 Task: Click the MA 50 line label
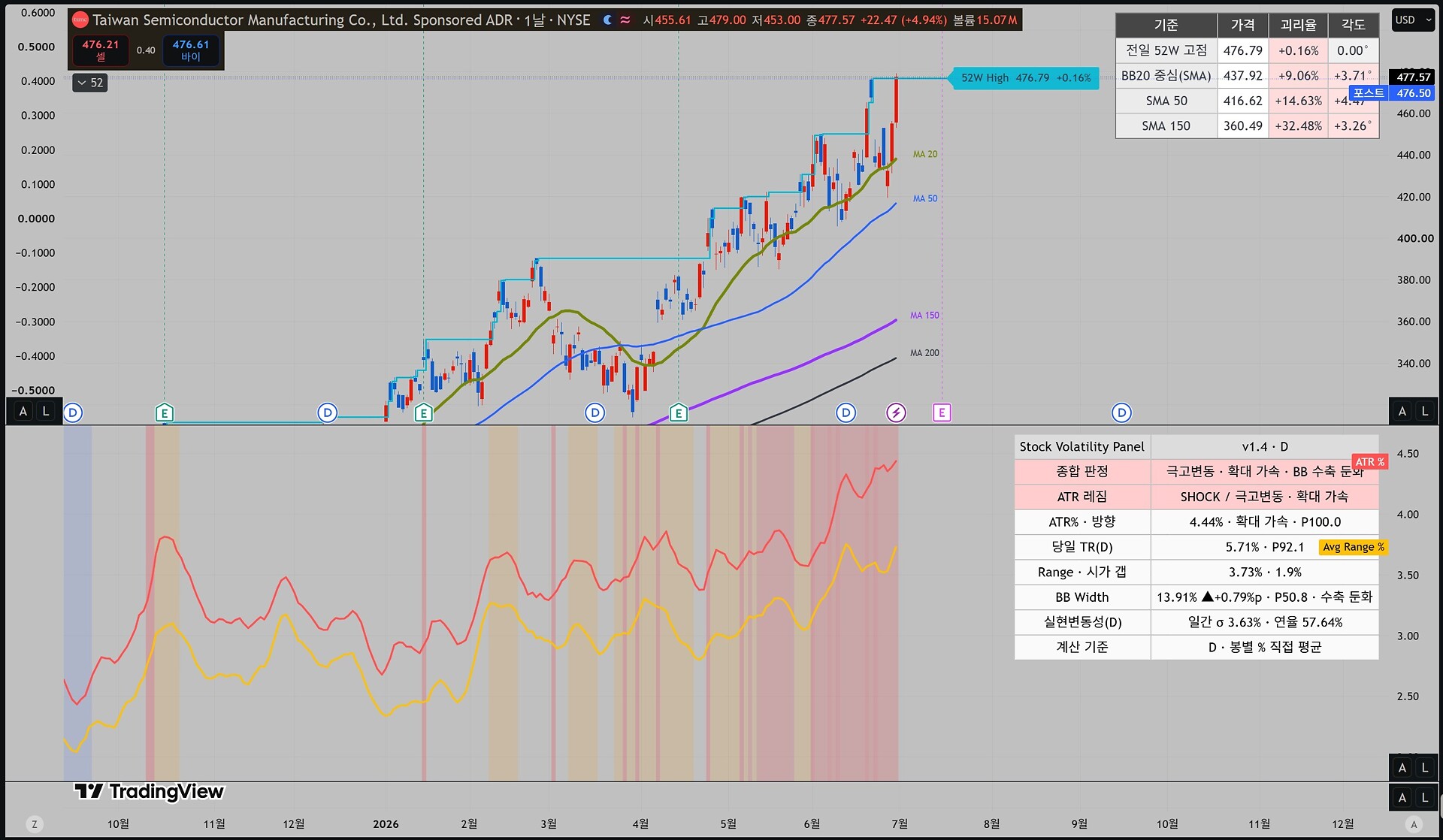click(x=925, y=198)
